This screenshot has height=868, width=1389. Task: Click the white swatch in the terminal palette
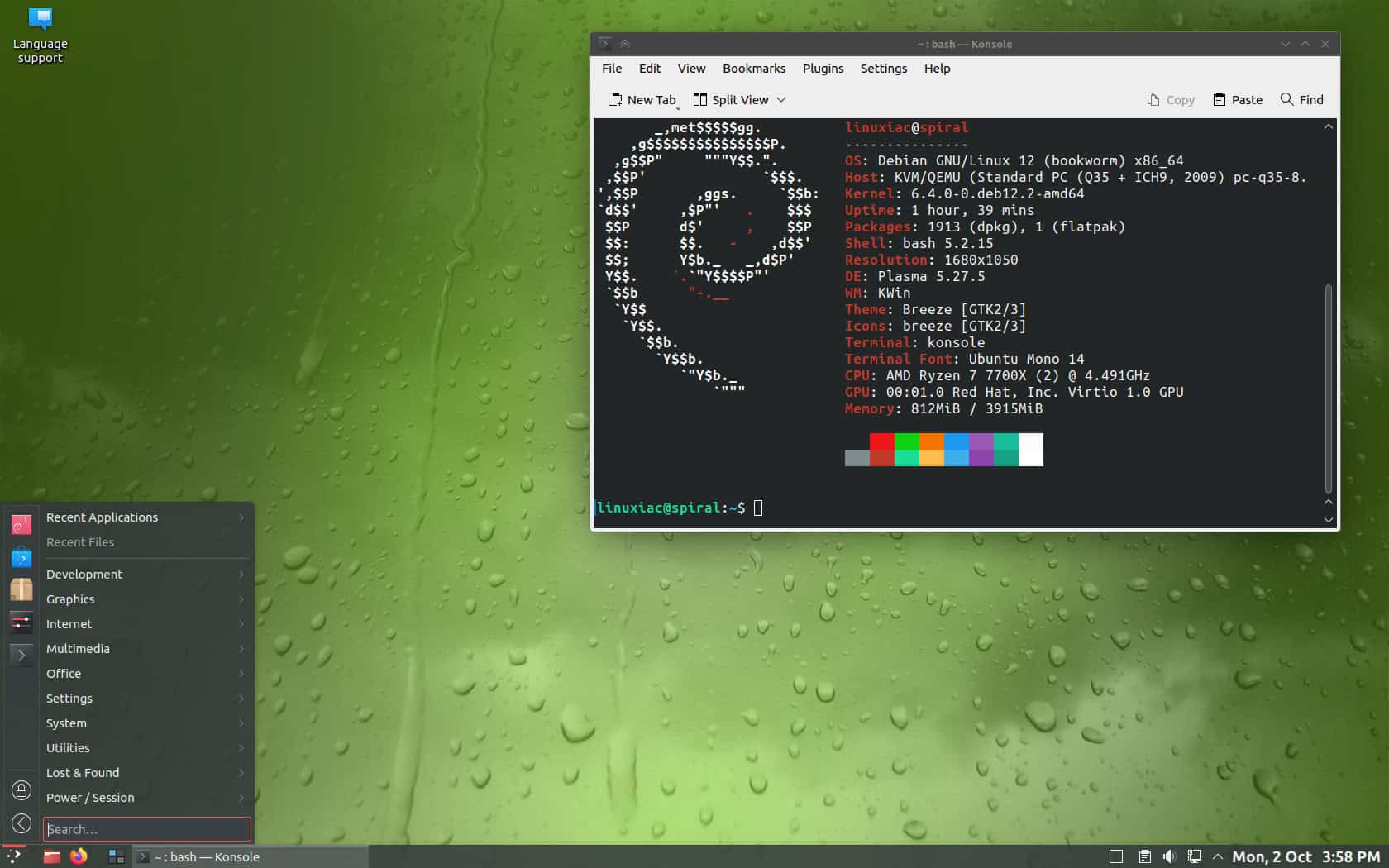pos(1030,451)
